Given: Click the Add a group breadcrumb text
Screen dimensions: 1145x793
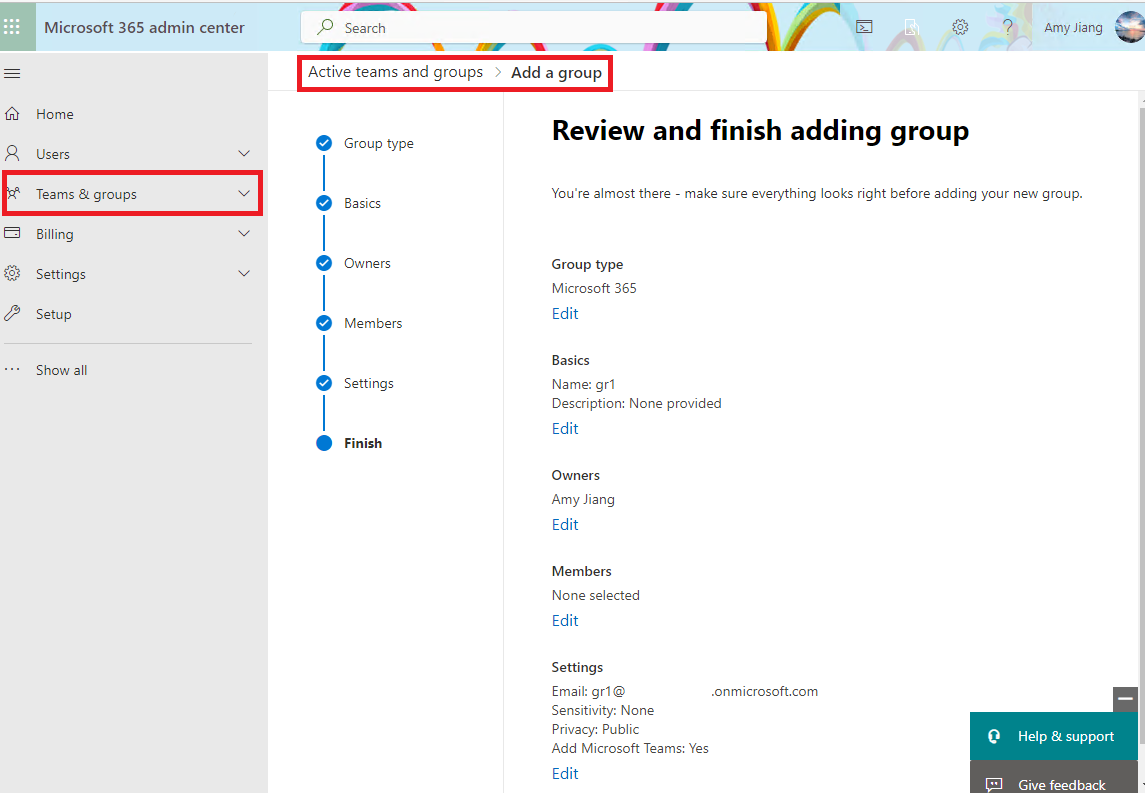Looking at the screenshot, I should (x=556, y=72).
